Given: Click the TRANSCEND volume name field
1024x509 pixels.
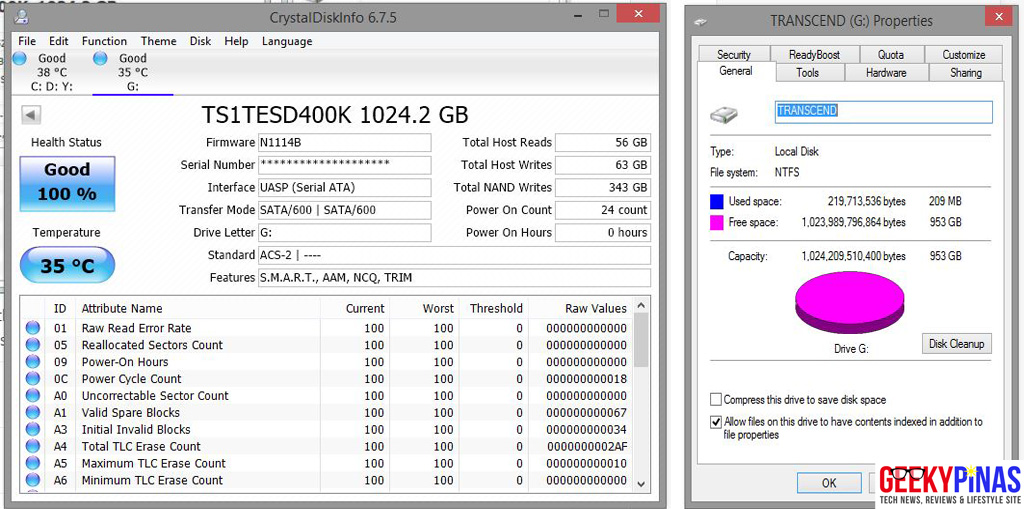Looking at the screenshot, I should (883, 112).
